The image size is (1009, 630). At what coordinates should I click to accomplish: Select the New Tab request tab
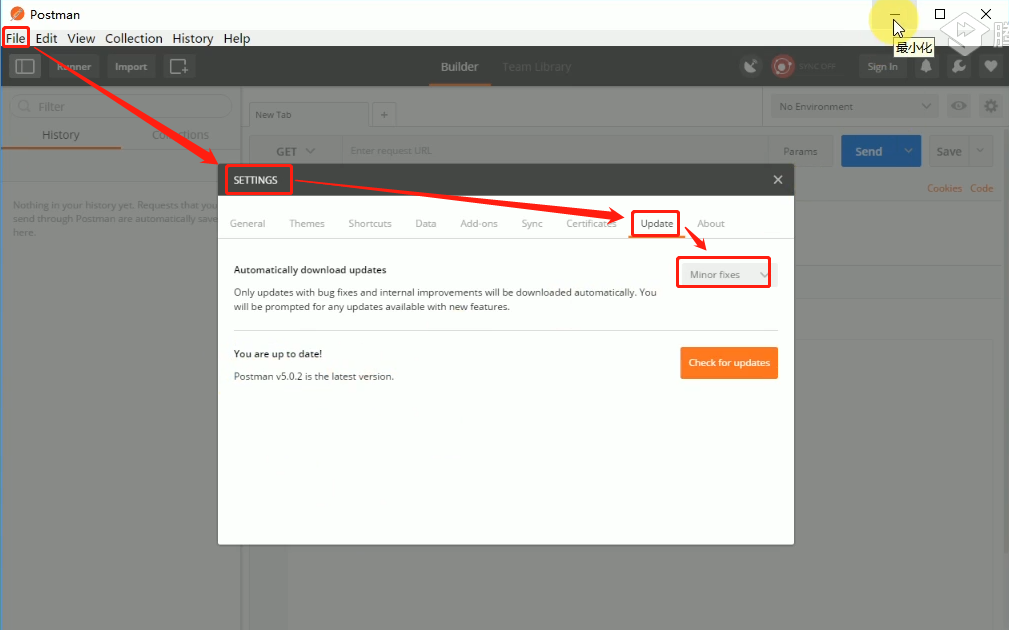(x=309, y=115)
